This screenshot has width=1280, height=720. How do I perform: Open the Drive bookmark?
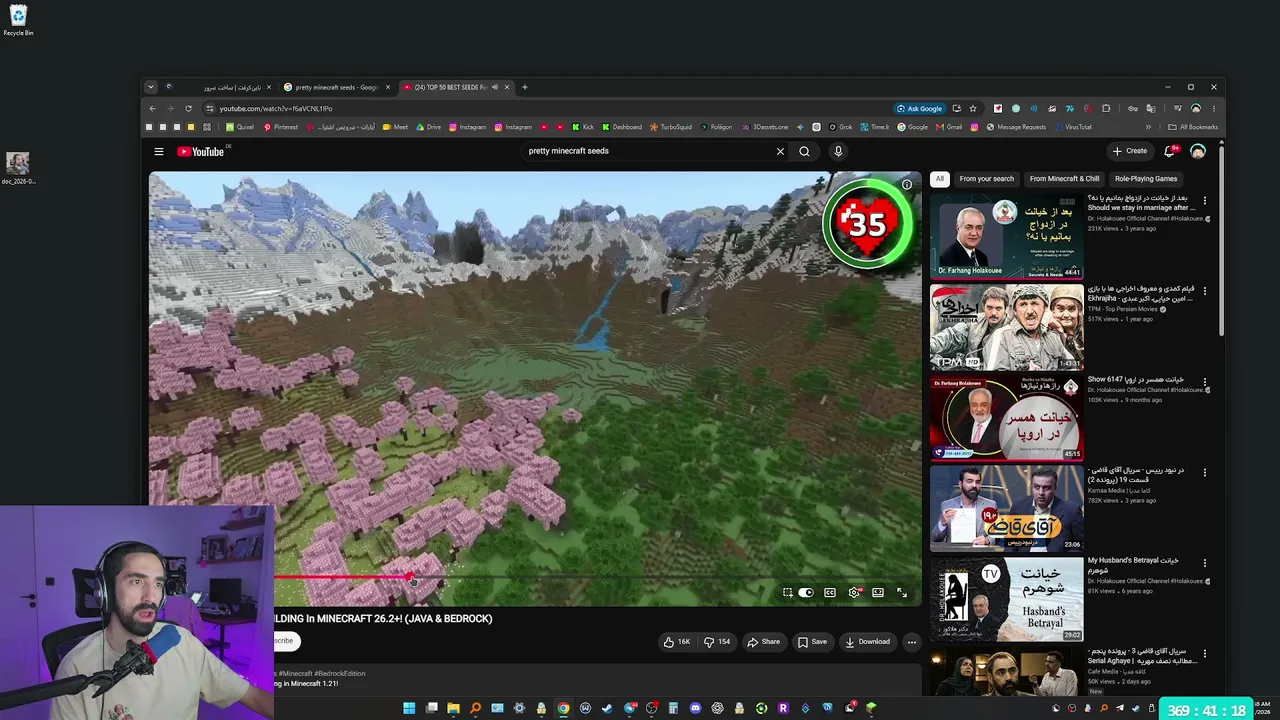tap(428, 127)
